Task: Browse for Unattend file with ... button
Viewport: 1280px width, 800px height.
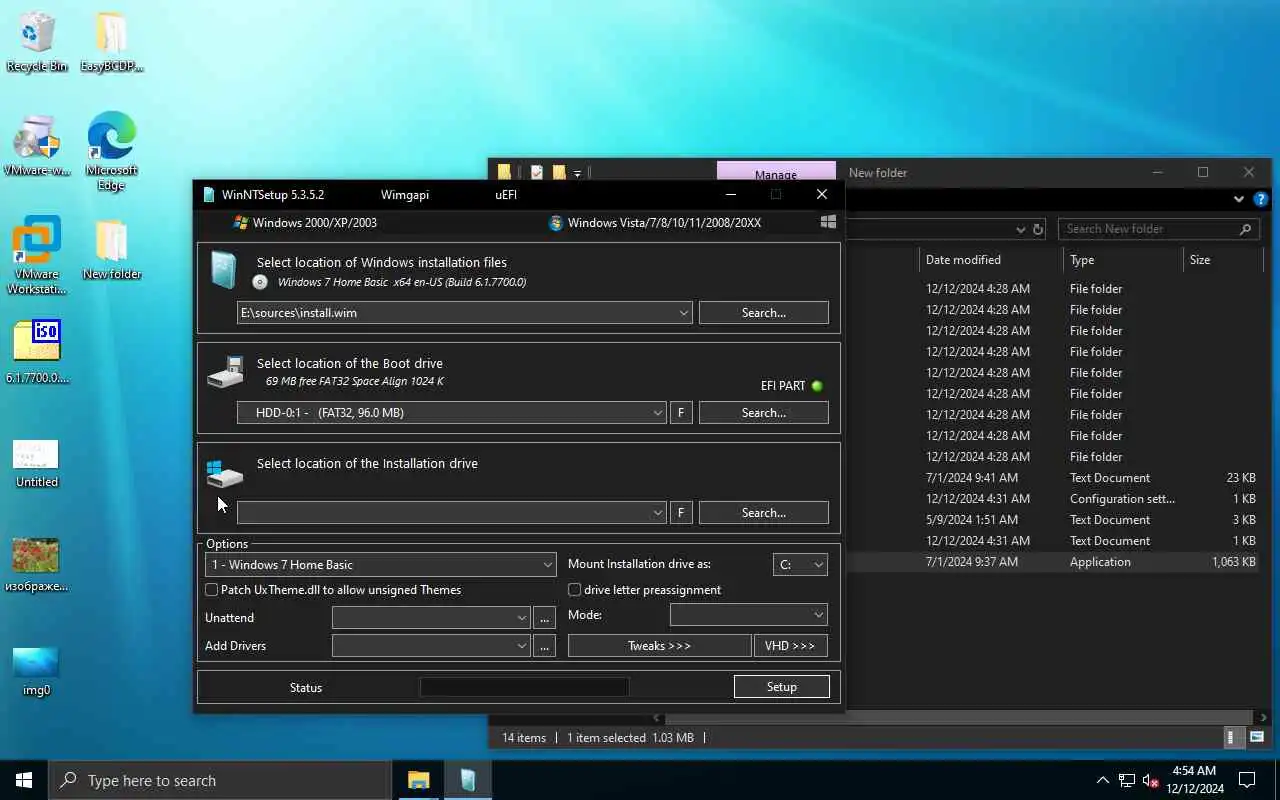Action: (544, 618)
